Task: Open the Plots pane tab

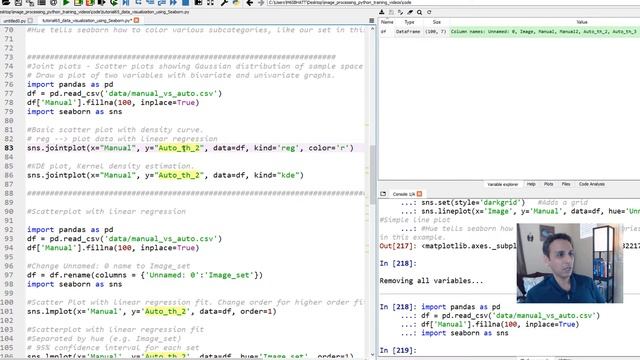Action: 548,184
